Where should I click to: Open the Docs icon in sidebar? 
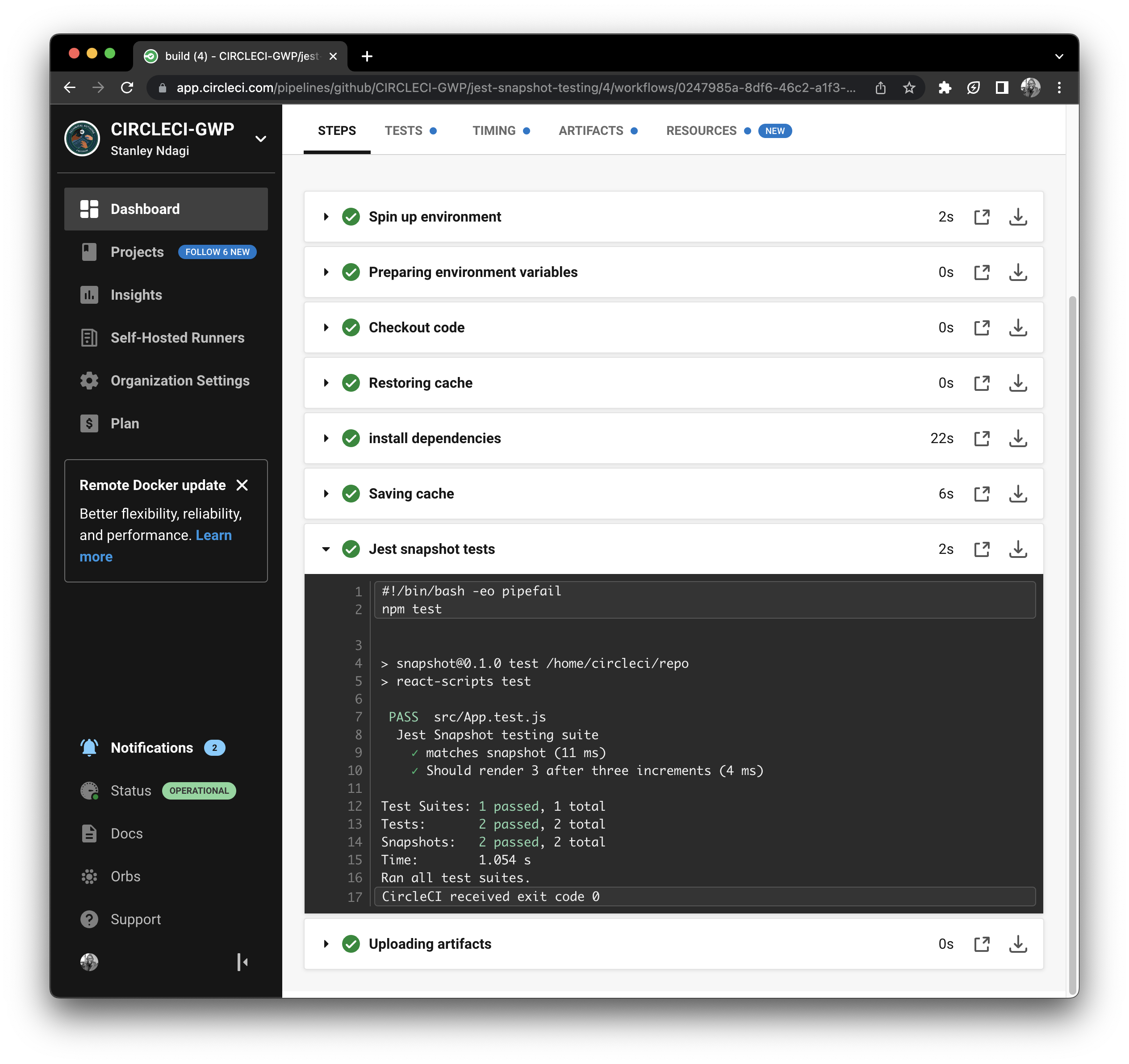tap(89, 833)
